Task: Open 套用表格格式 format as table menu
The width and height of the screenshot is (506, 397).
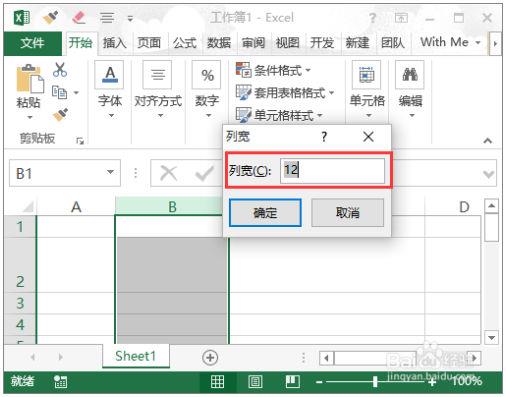Action: point(285,93)
